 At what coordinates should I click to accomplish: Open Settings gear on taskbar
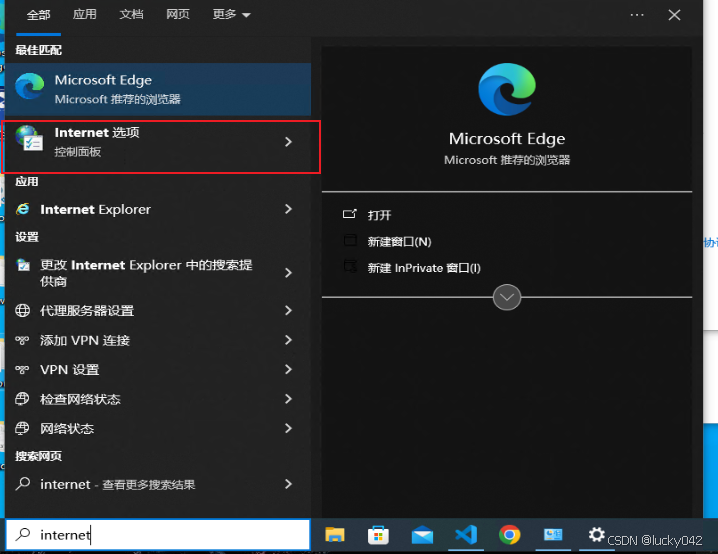click(596, 534)
